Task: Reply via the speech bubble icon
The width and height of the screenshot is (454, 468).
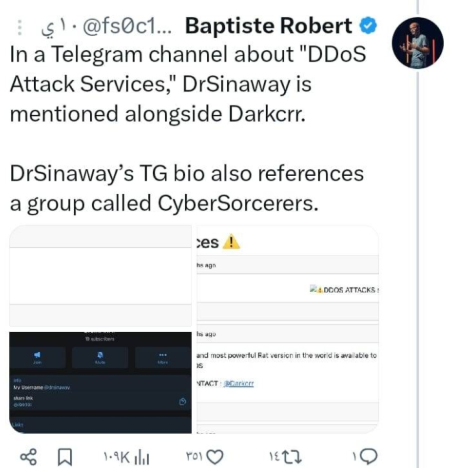Action: click(369, 456)
